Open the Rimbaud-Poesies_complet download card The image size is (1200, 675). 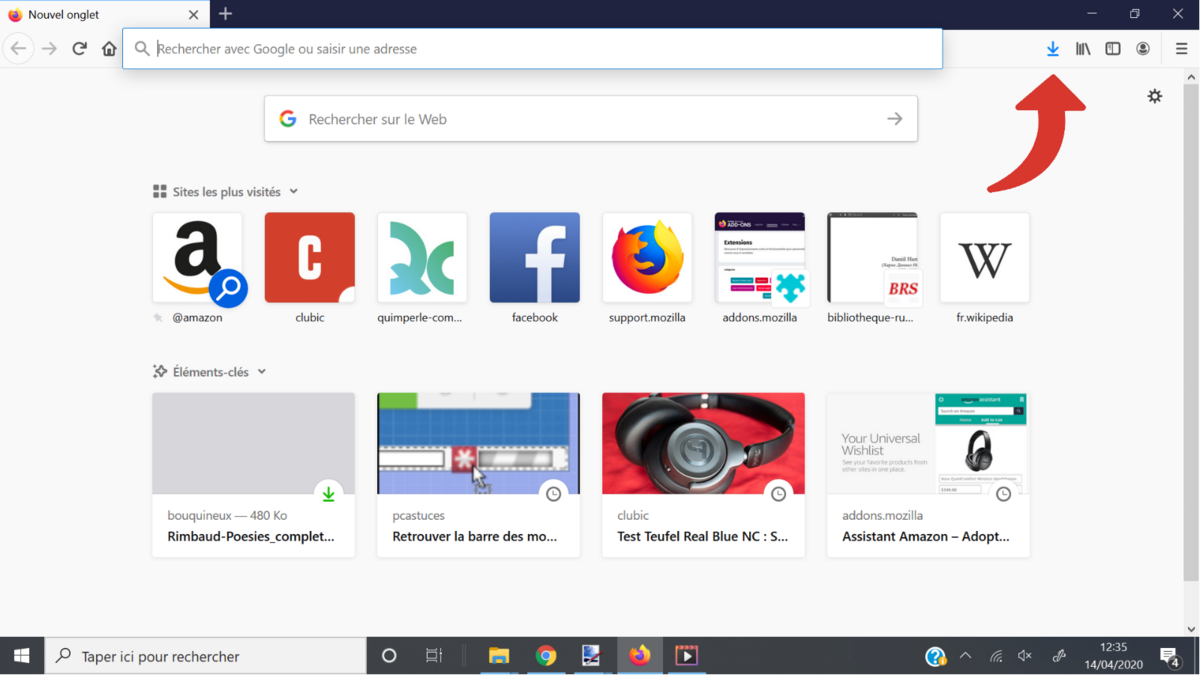point(253,475)
